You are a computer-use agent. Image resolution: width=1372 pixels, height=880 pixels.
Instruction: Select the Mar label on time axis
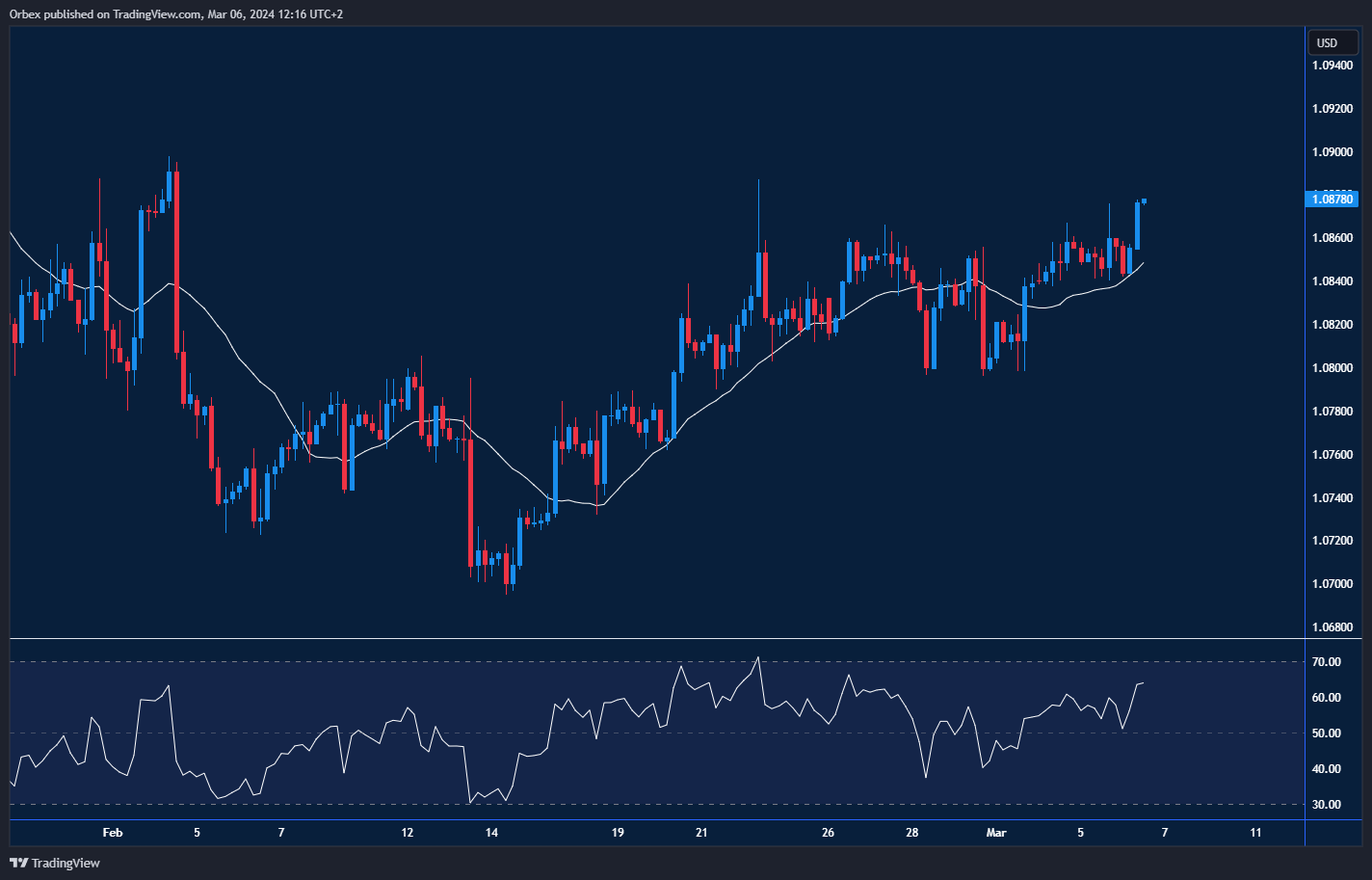pyautogui.click(x=996, y=833)
